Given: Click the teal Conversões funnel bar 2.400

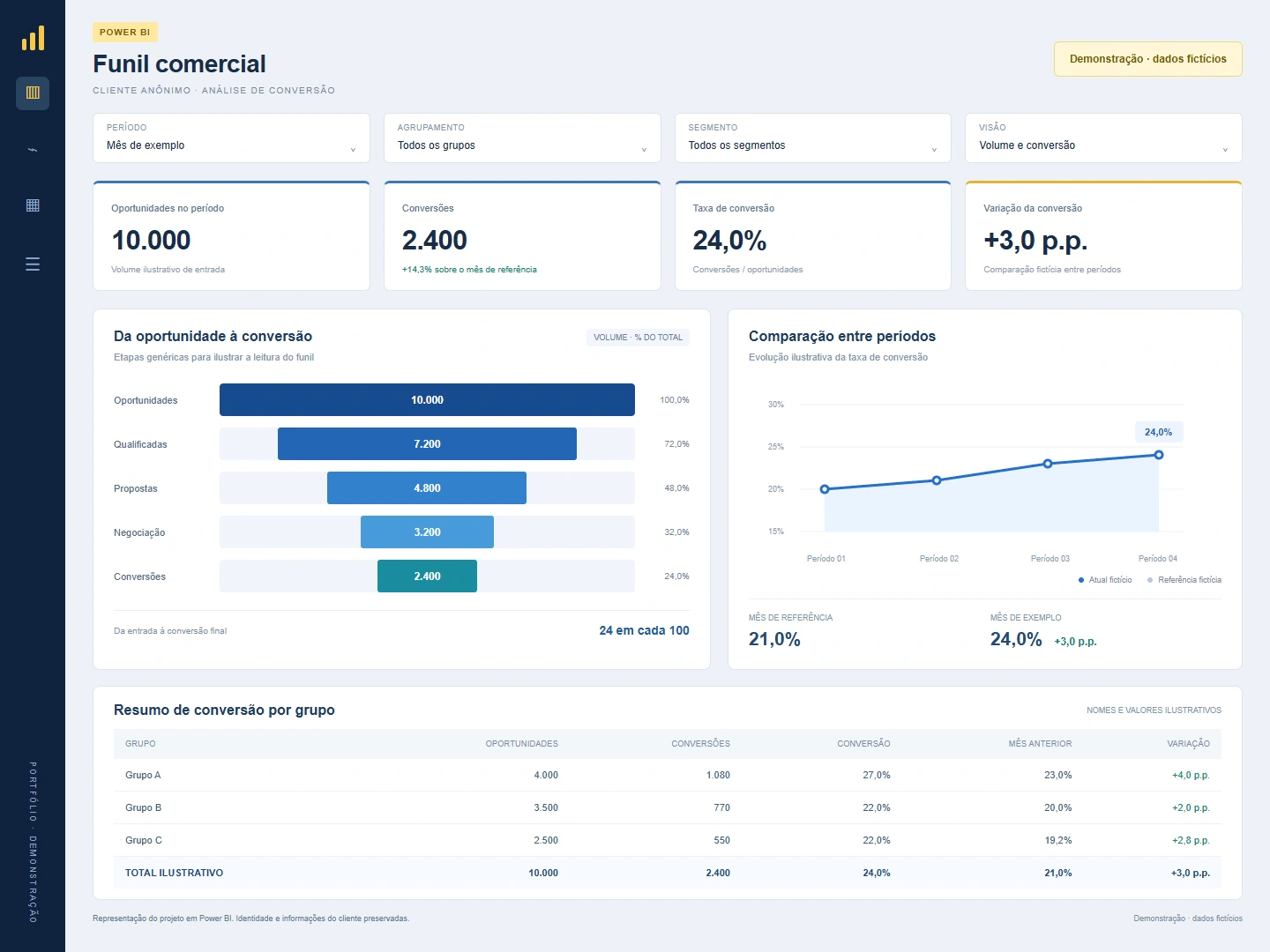Looking at the screenshot, I should [427, 576].
